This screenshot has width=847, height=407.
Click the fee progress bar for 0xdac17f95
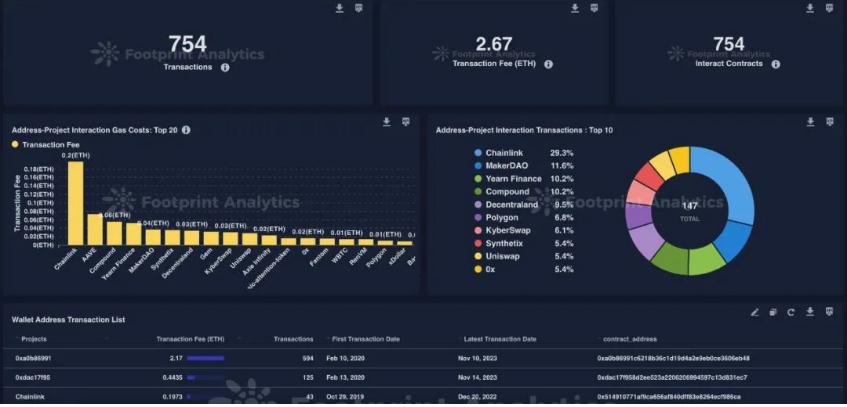pos(205,377)
